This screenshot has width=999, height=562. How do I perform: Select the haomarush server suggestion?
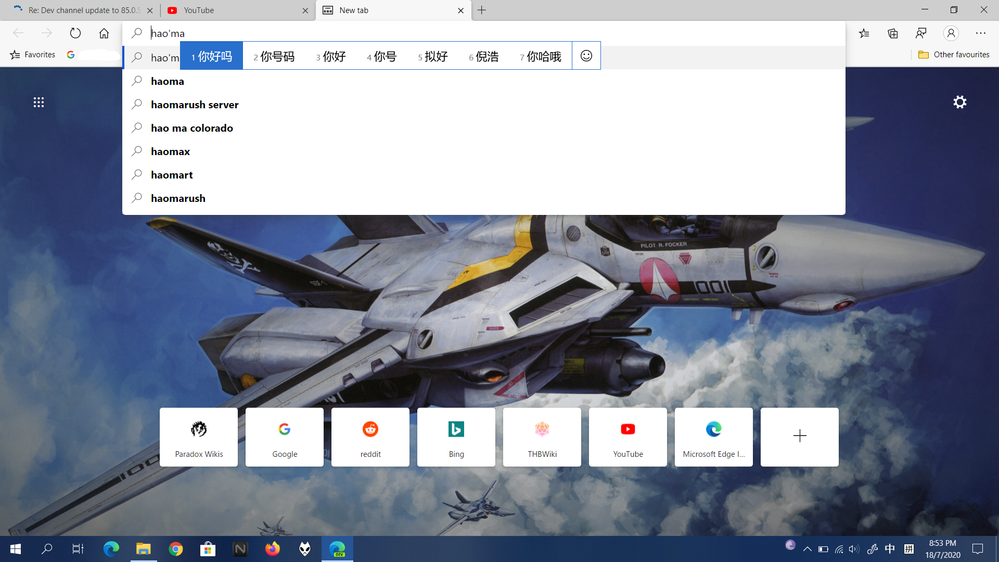484,104
